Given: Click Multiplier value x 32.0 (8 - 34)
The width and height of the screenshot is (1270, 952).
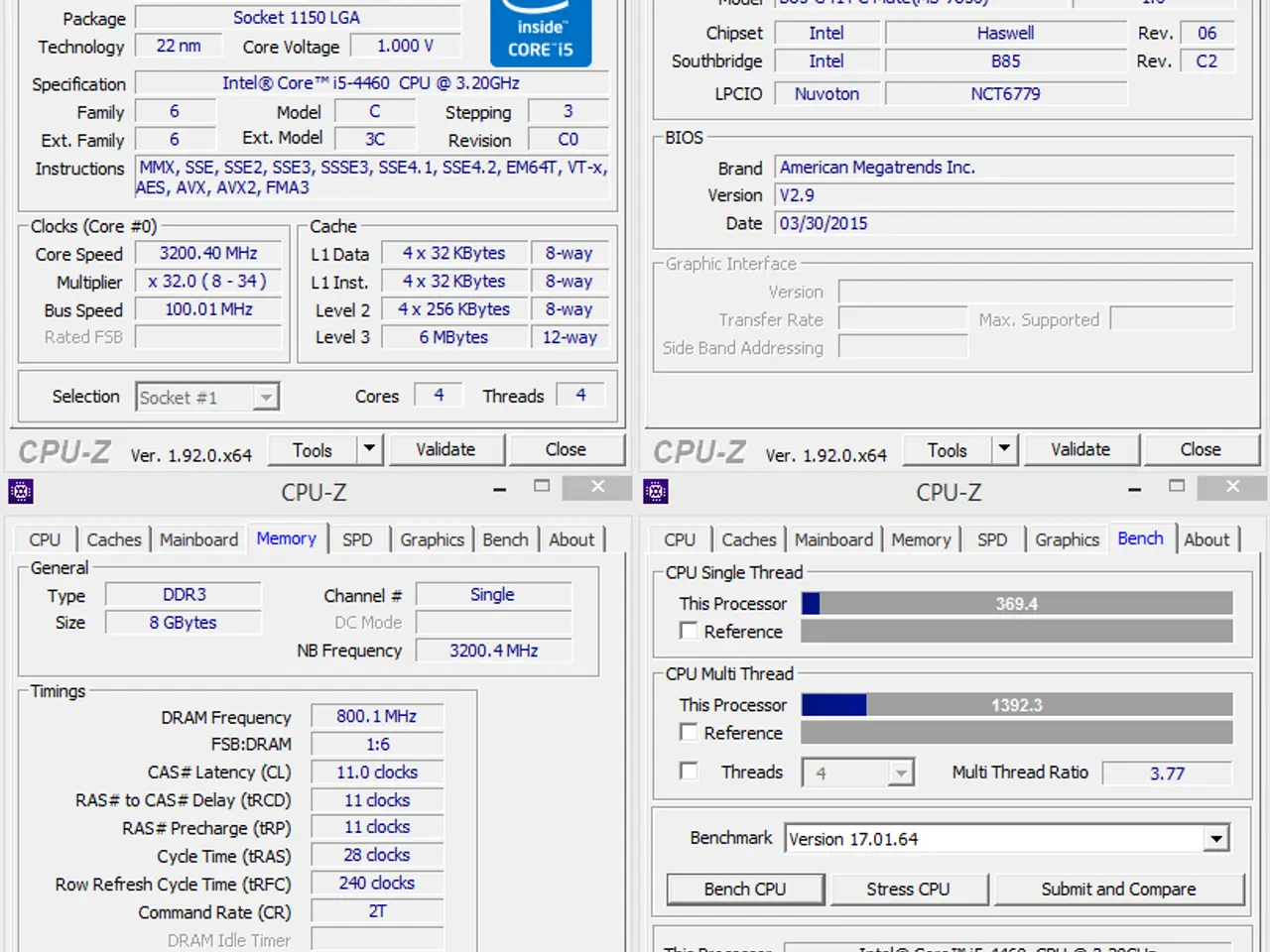Looking at the screenshot, I should tap(208, 281).
